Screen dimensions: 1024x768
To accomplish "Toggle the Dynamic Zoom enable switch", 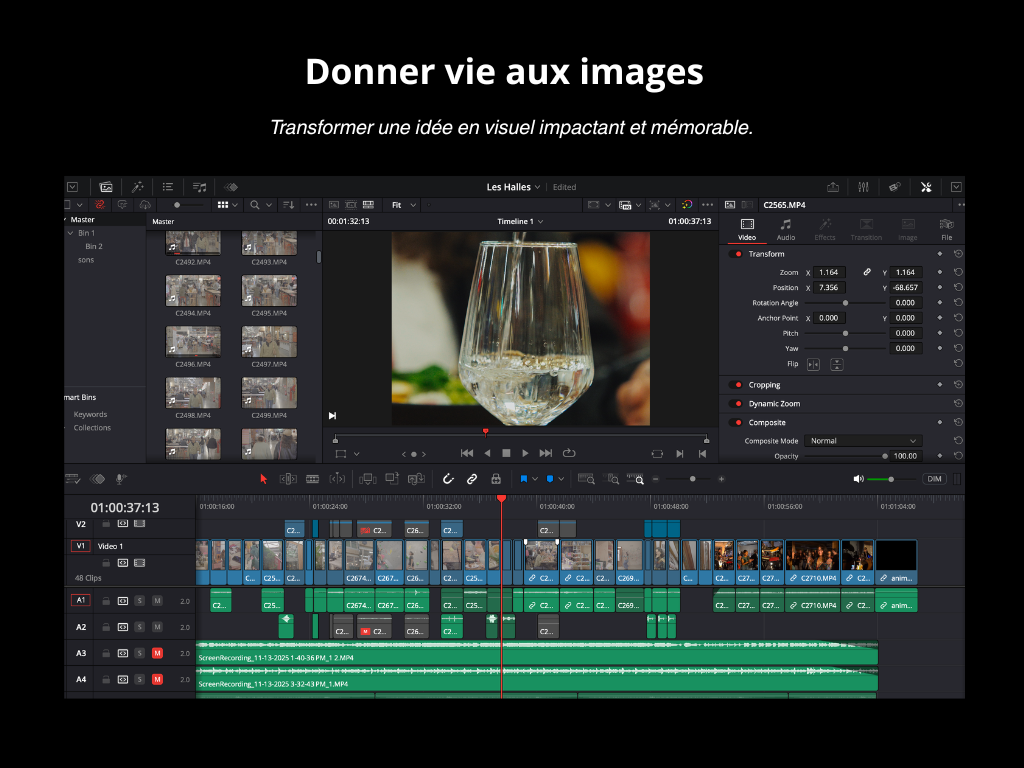I will tap(735, 404).
